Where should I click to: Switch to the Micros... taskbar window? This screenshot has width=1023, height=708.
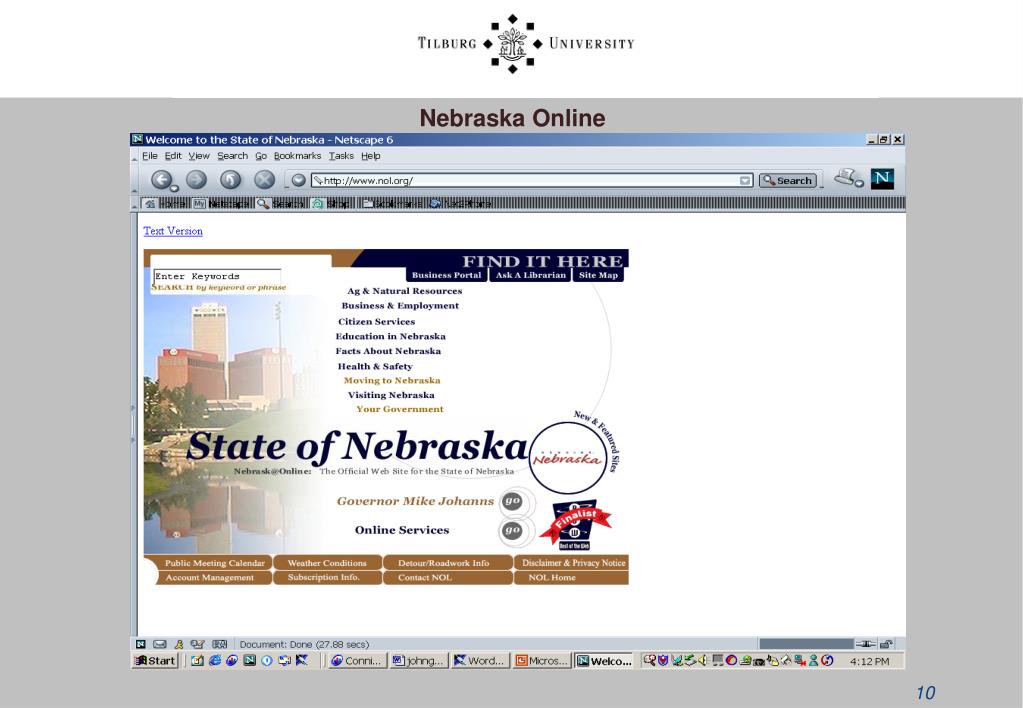541,660
